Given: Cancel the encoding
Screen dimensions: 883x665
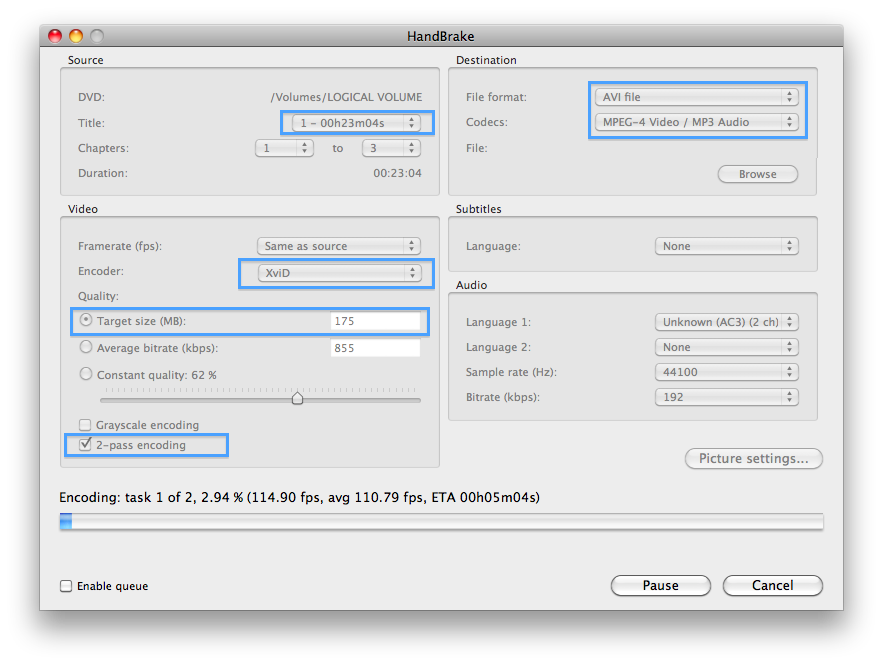Looking at the screenshot, I should [x=773, y=586].
